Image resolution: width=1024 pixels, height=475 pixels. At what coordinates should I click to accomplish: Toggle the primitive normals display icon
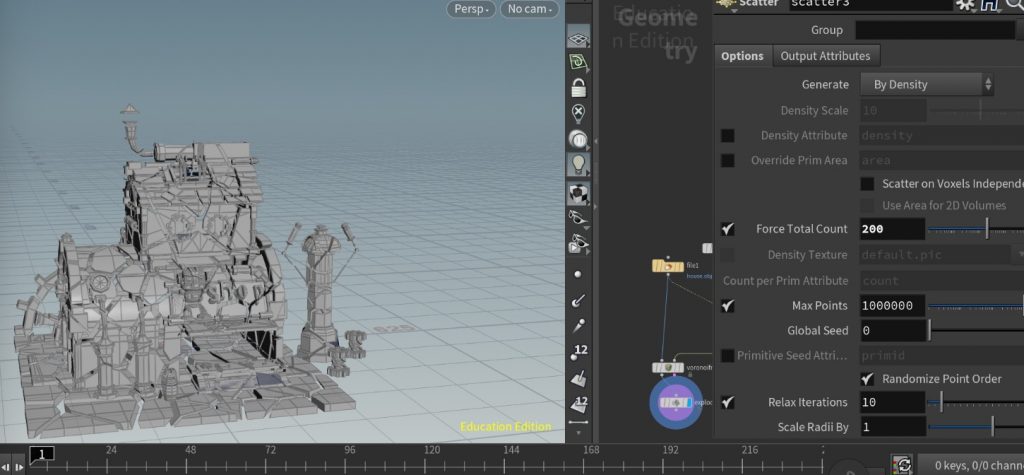click(578, 378)
